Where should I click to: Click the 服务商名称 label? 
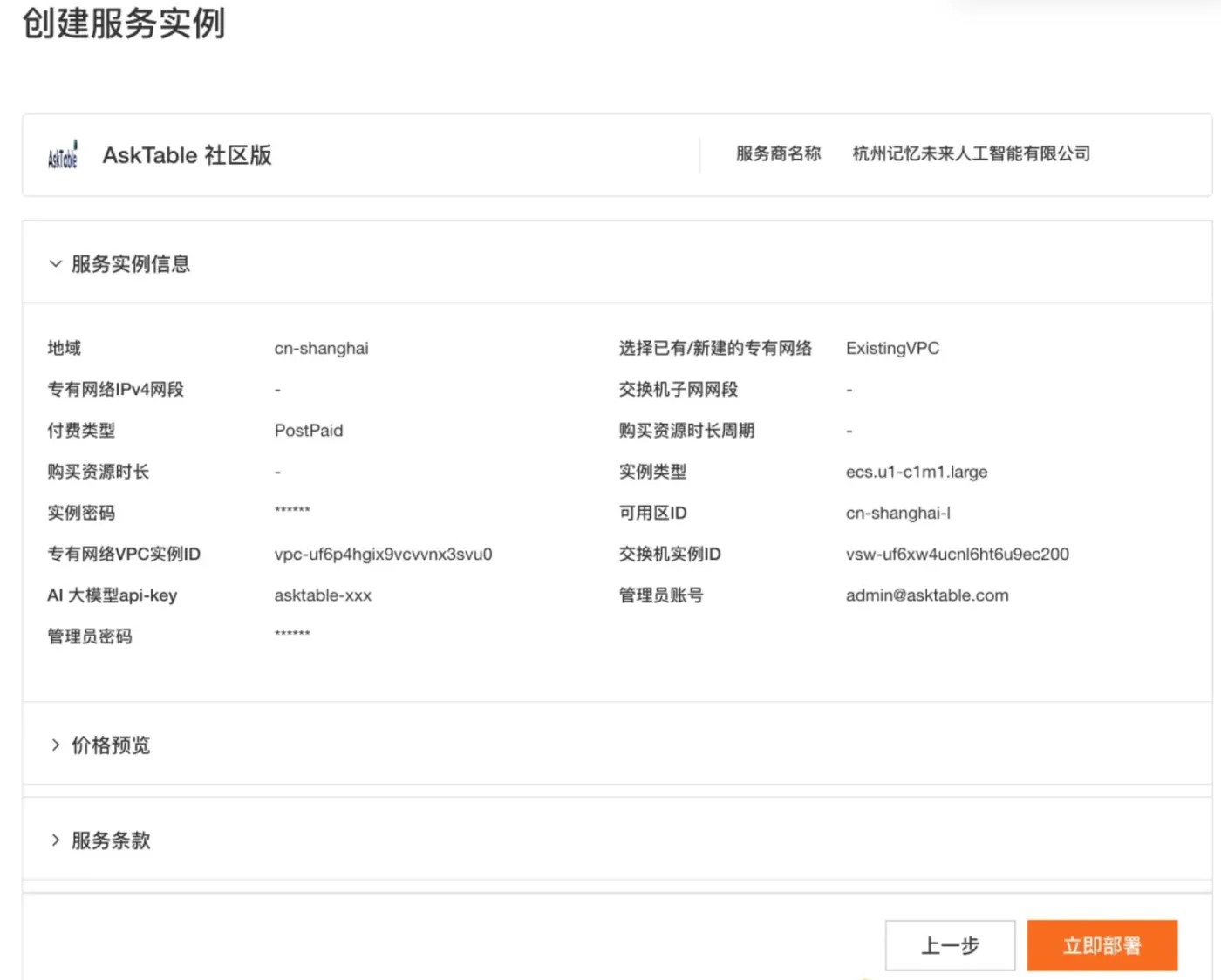point(778,153)
